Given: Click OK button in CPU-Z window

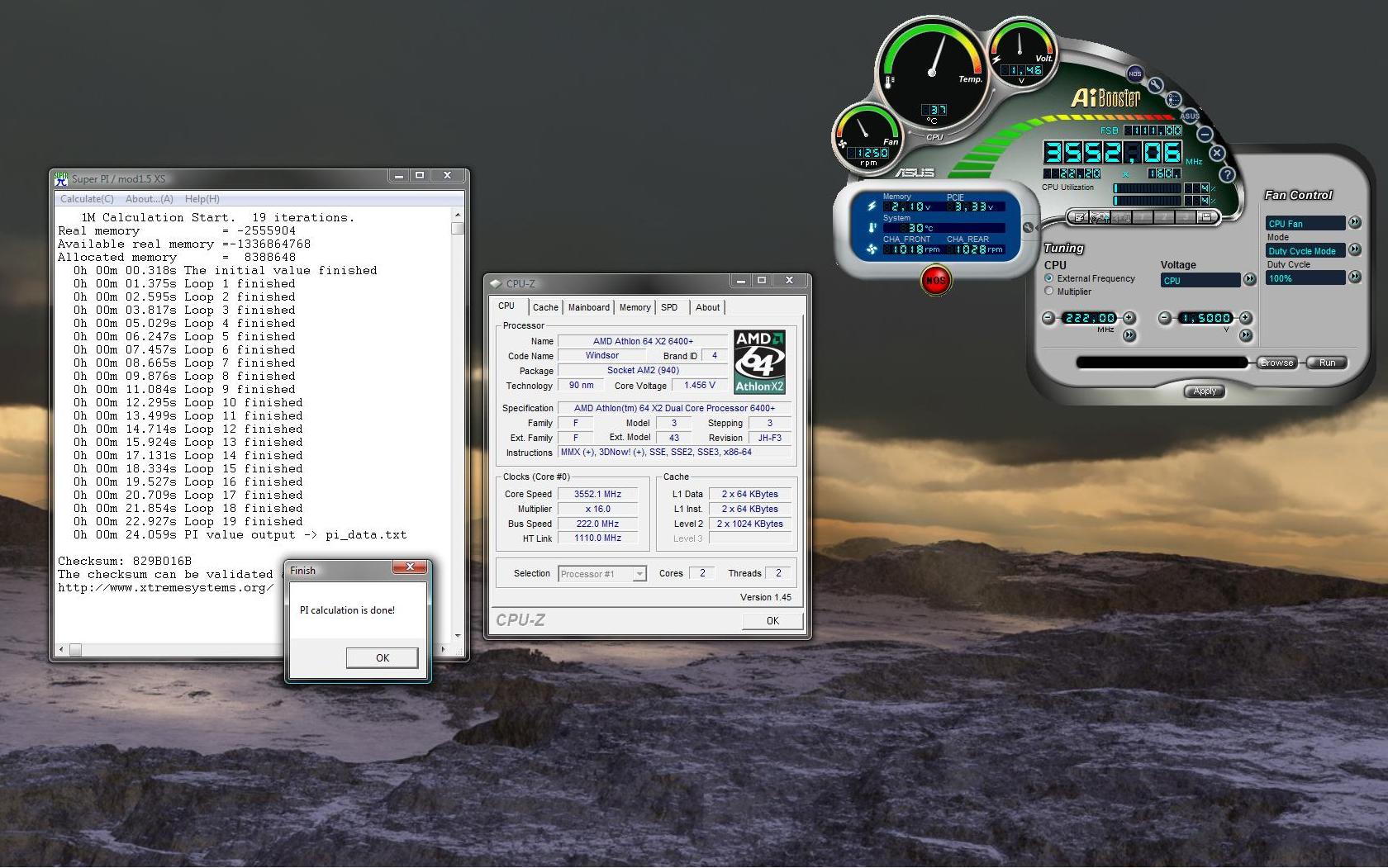Looking at the screenshot, I should click(772, 621).
